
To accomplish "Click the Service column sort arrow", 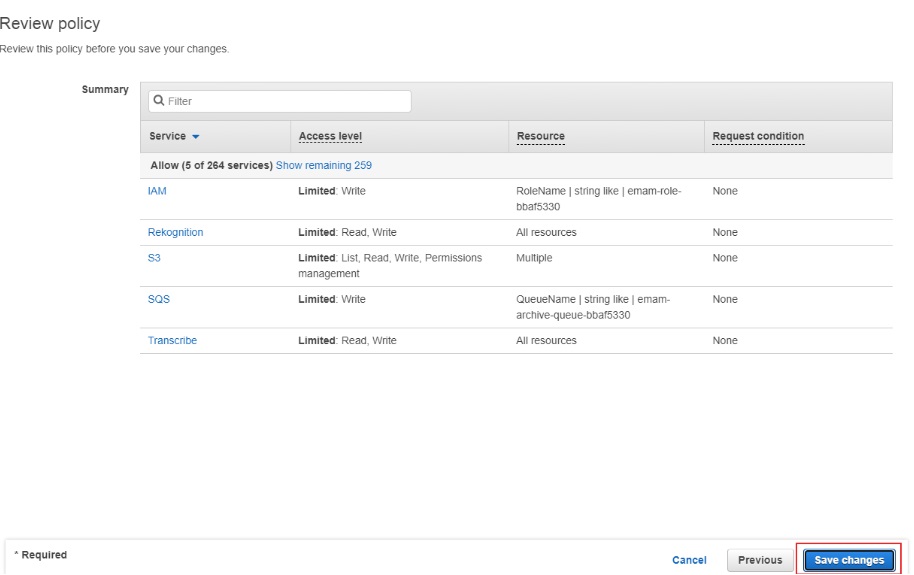I will pyautogui.click(x=196, y=136).
